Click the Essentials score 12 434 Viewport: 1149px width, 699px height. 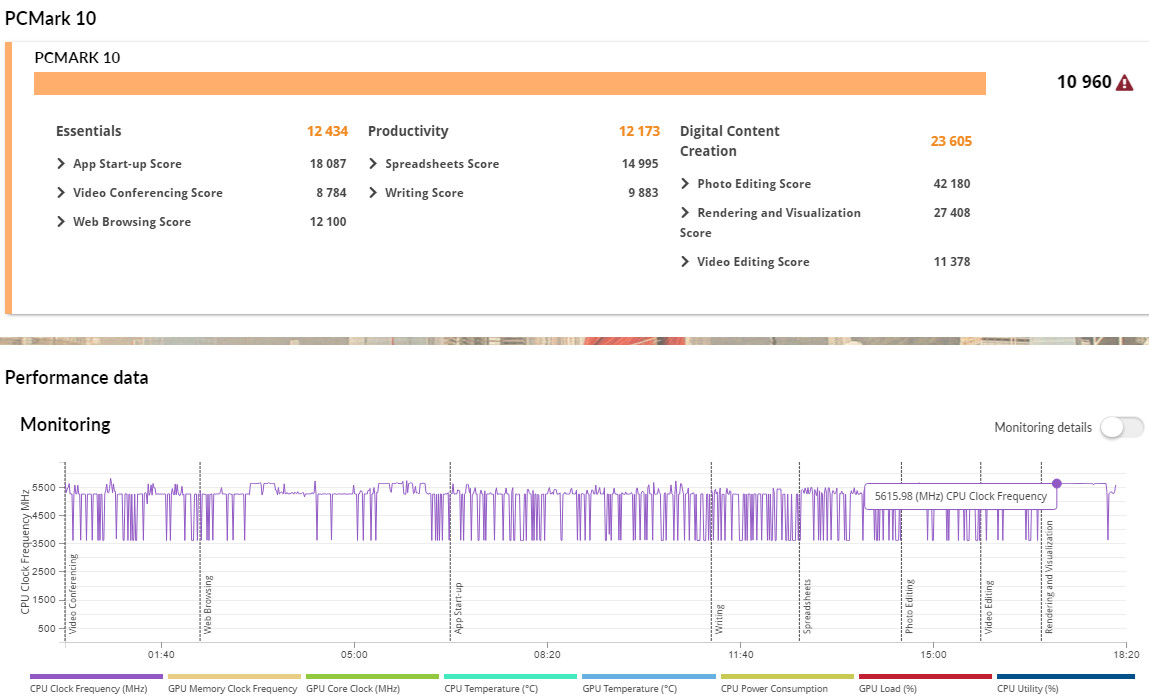(327, 131)
